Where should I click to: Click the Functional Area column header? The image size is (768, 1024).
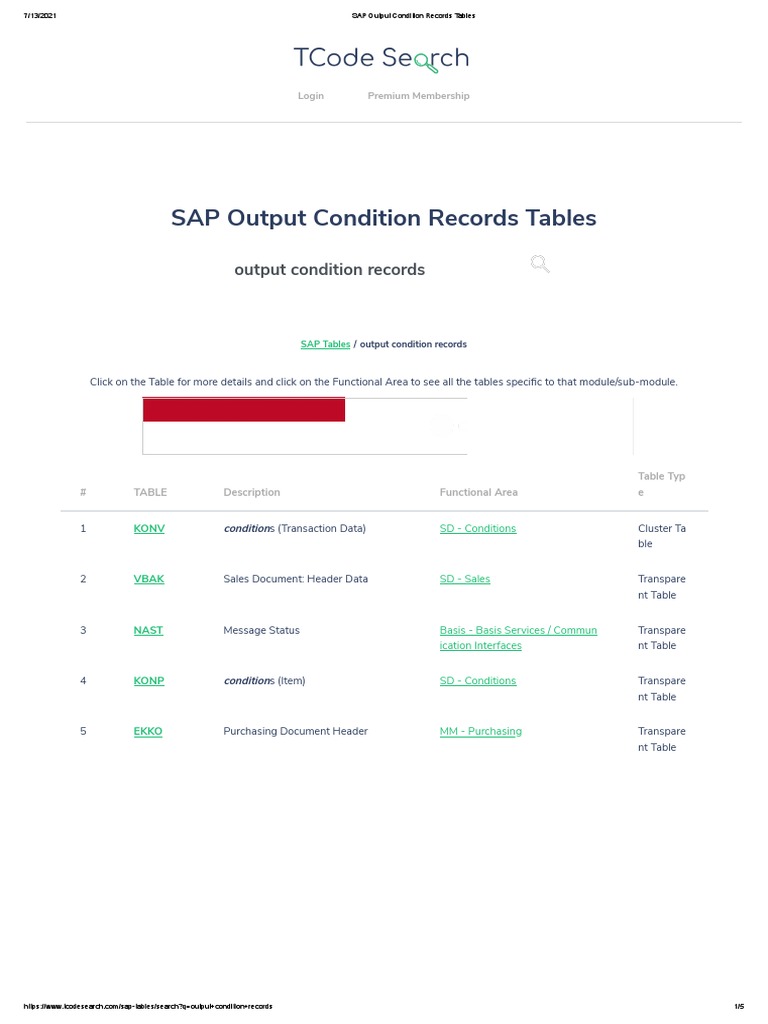point(478,492)
